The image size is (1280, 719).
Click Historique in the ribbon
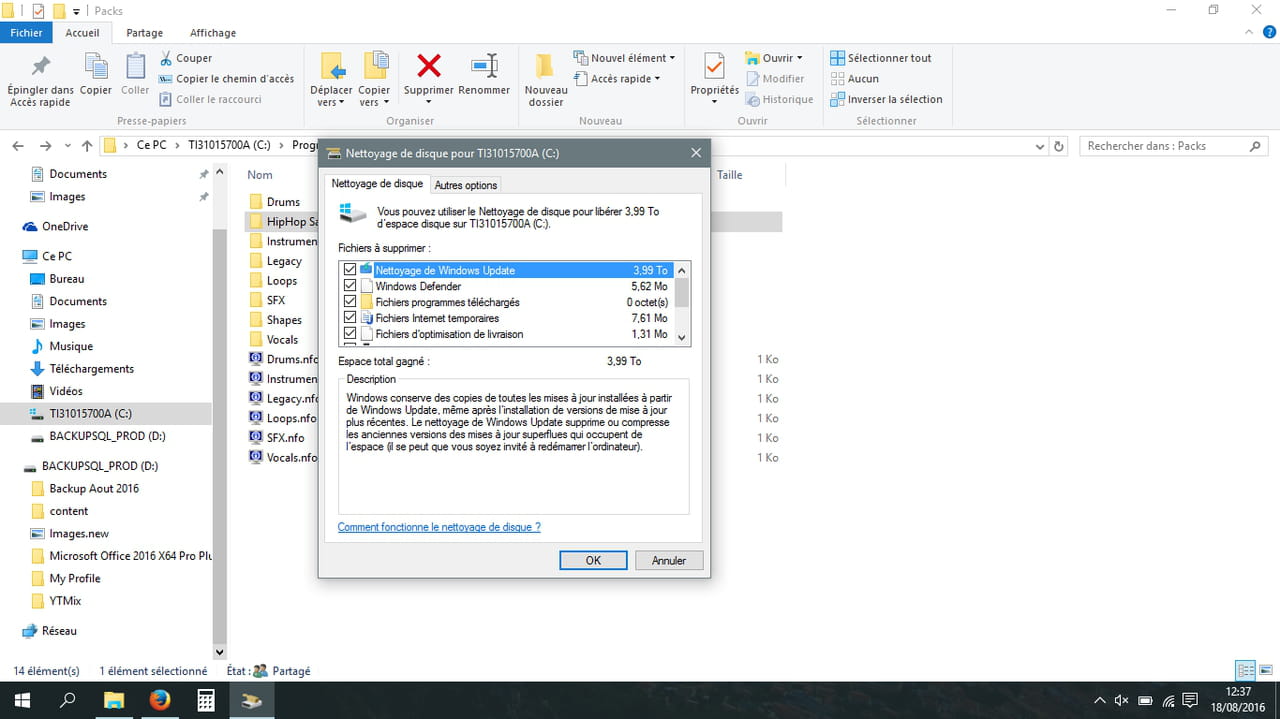[779, 99]
